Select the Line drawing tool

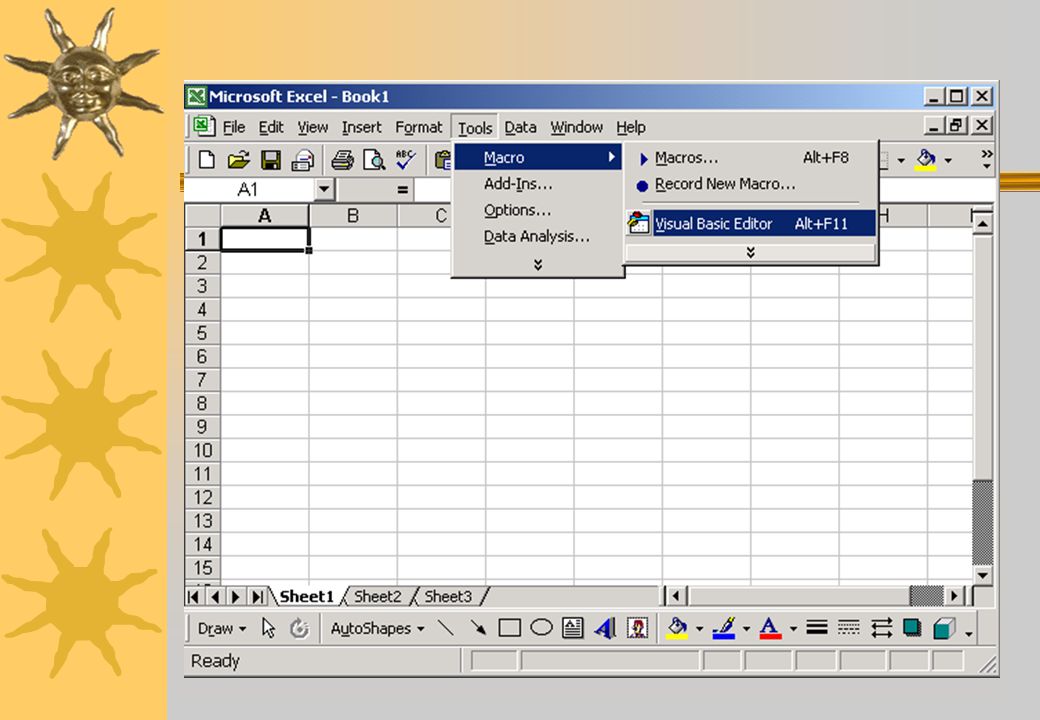[446, 628]
